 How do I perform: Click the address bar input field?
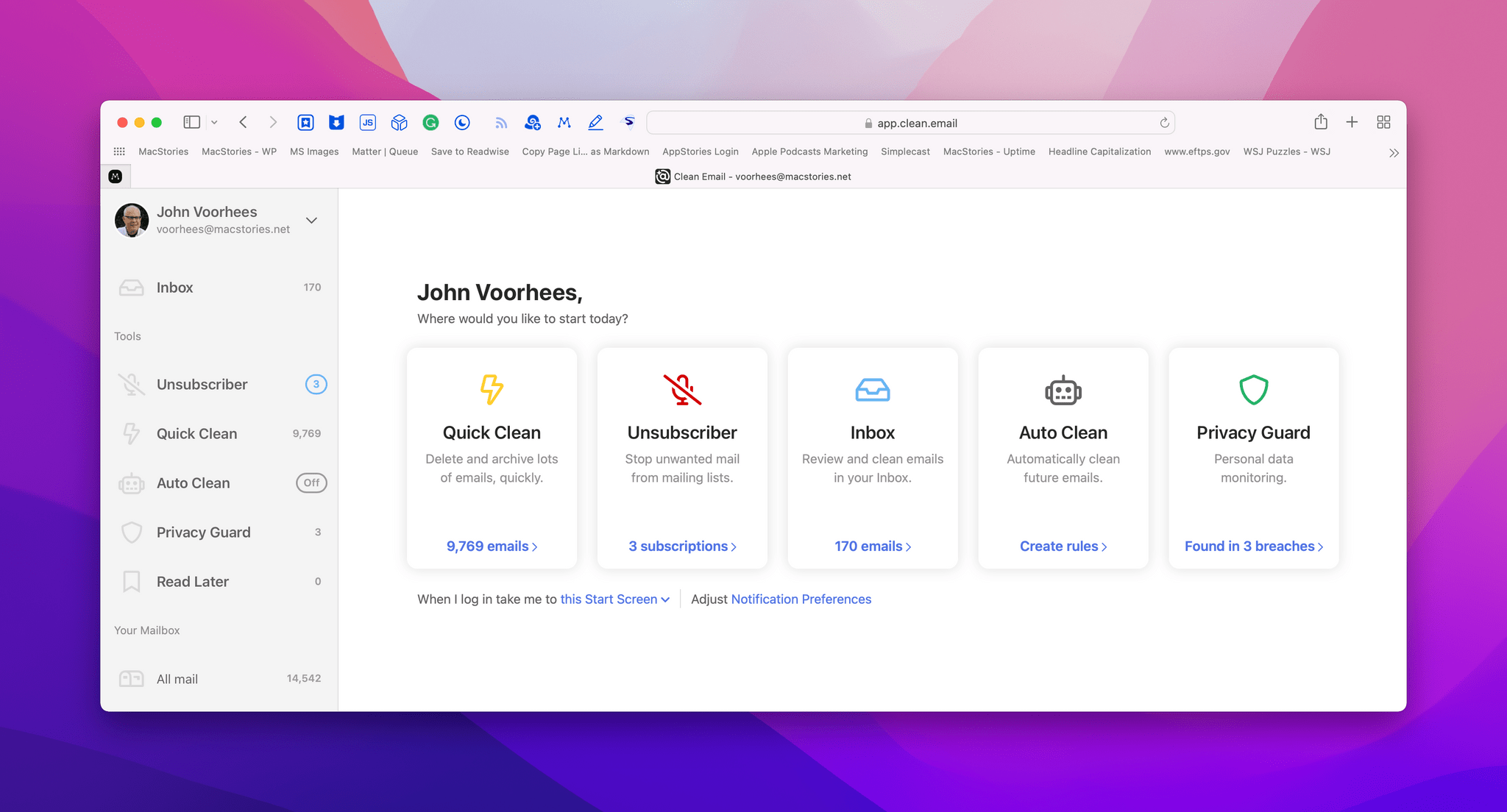911,122
